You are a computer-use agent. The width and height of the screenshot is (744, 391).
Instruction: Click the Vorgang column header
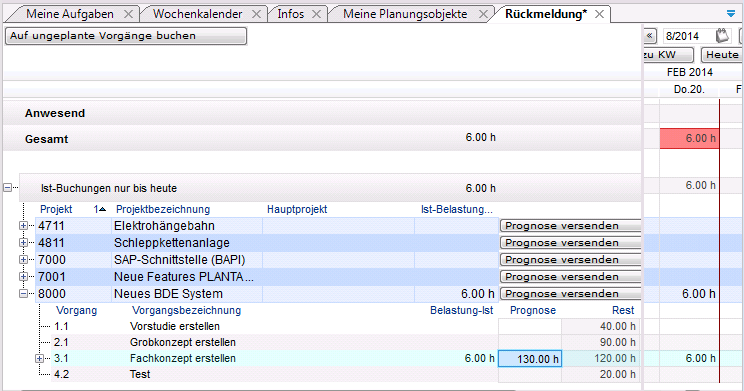point(76,310)
